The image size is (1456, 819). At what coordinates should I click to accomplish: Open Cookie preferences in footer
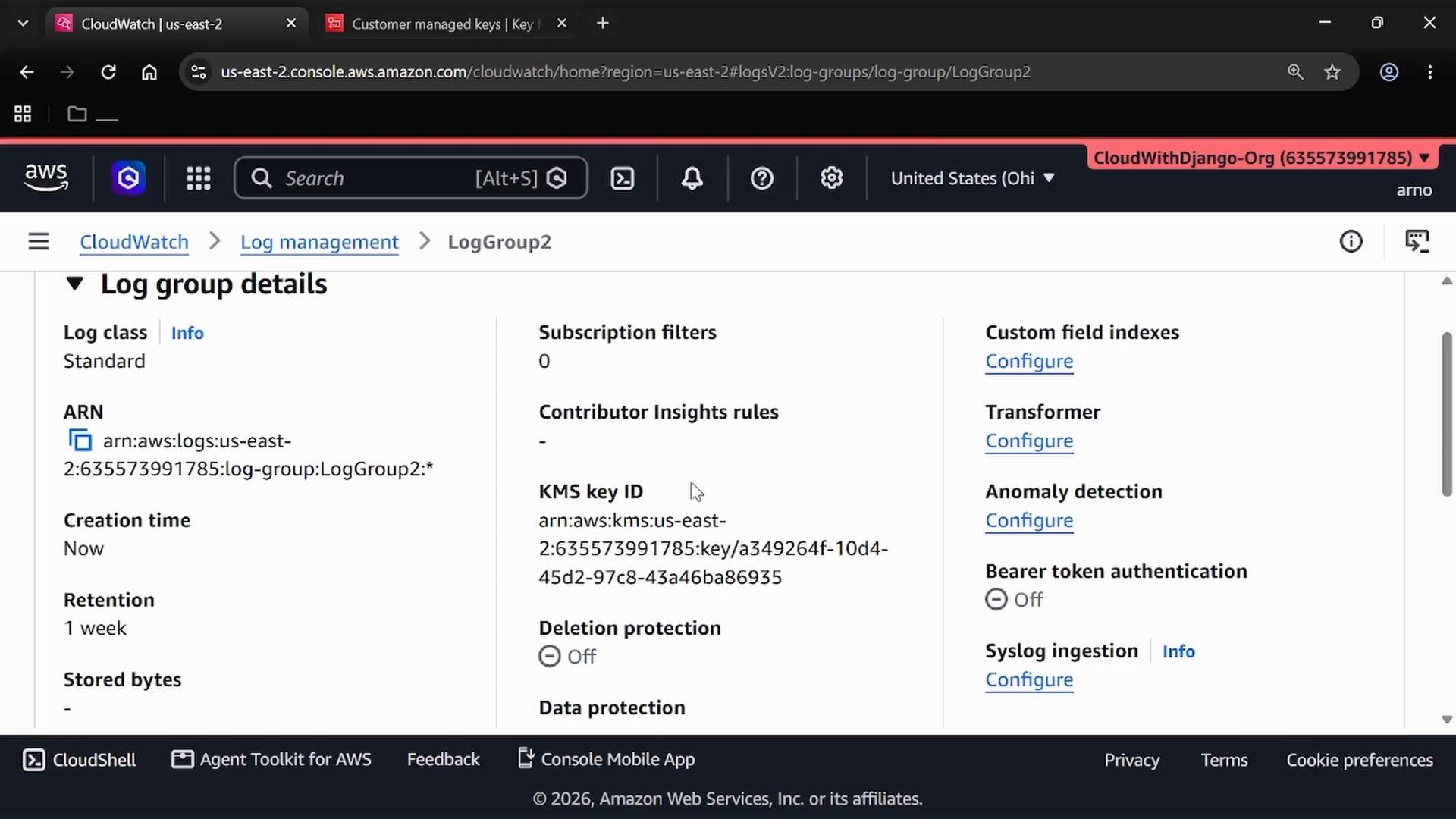[x=1360, y=760]
